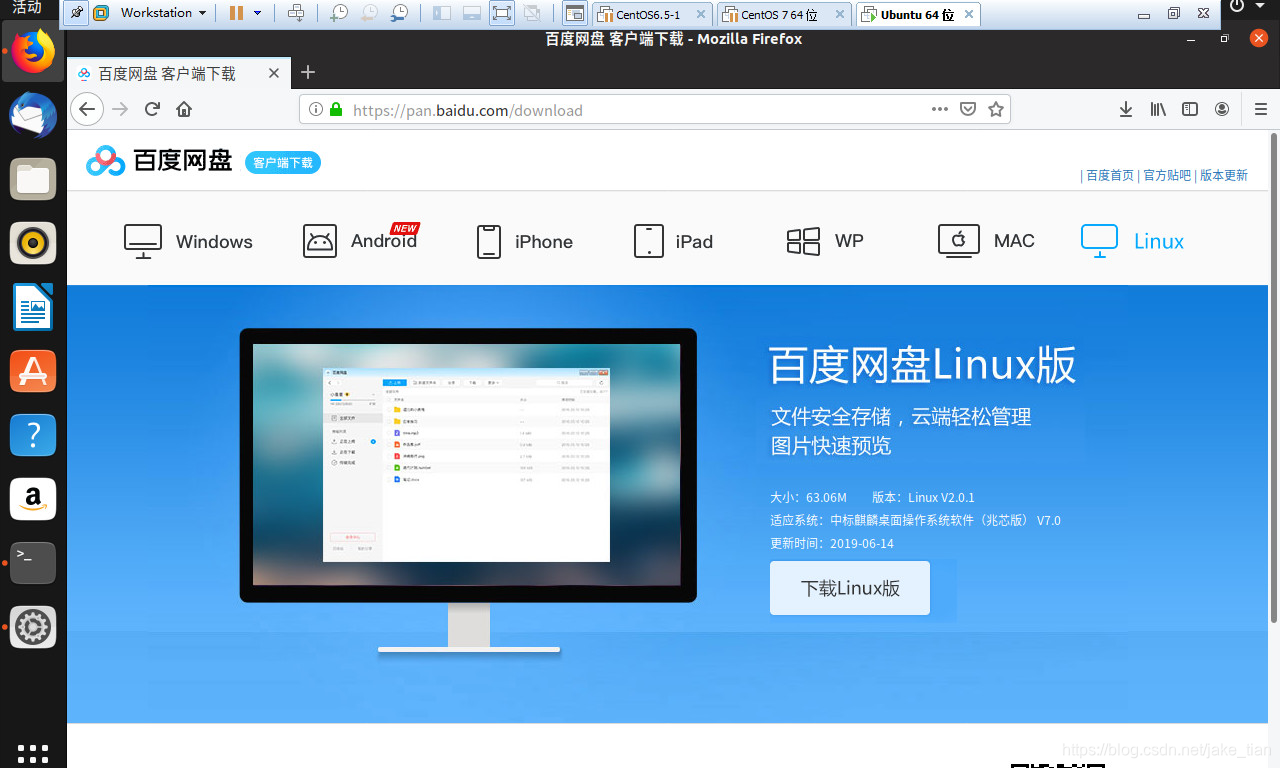This screenshot has width=1280, height=768.
Task: Take a snapshot of this virtual machine
Action: point(339,13)
